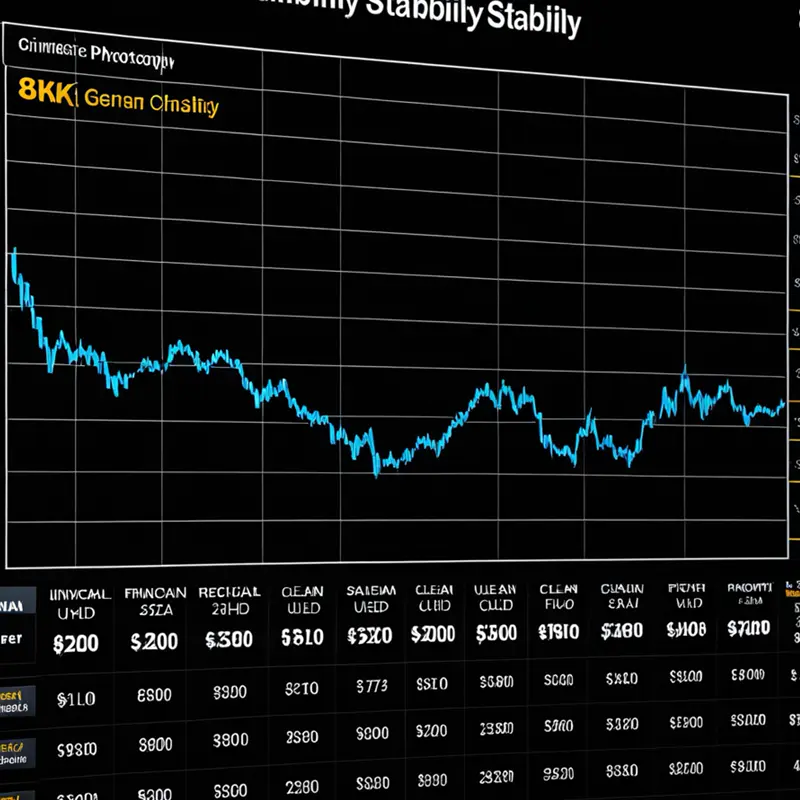Image resolution: width=800 pixels, height=800 pixels.
Task: Select the bold "$2000" value under CLEAI
Action: coord(433,634)
